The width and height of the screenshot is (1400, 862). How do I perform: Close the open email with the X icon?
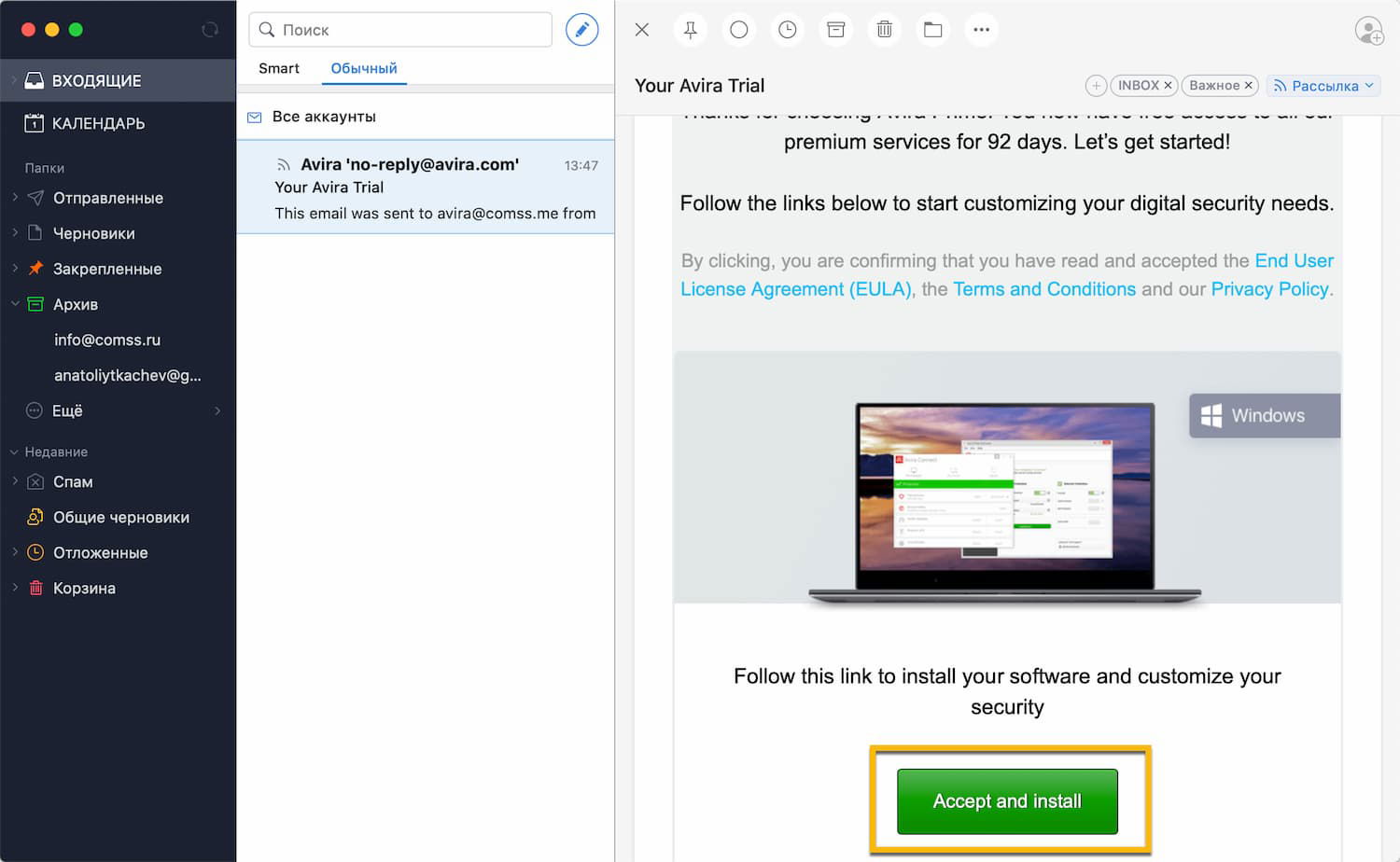[642, 30]
